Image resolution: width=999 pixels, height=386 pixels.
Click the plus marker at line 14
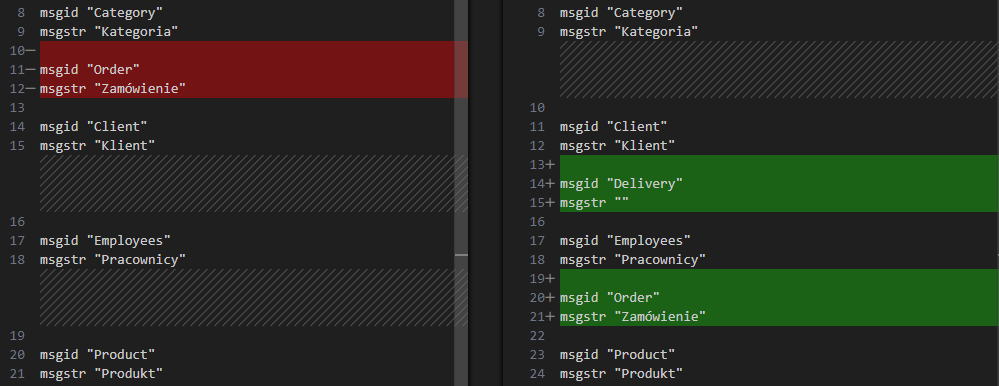pos(550,183)
